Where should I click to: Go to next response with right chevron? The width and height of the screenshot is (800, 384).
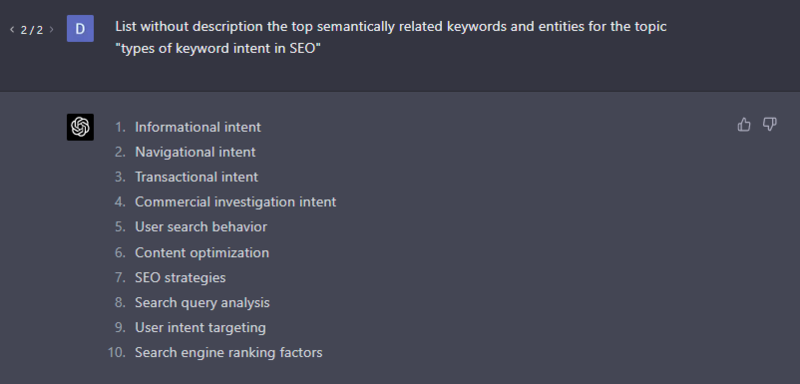[51, 30]
